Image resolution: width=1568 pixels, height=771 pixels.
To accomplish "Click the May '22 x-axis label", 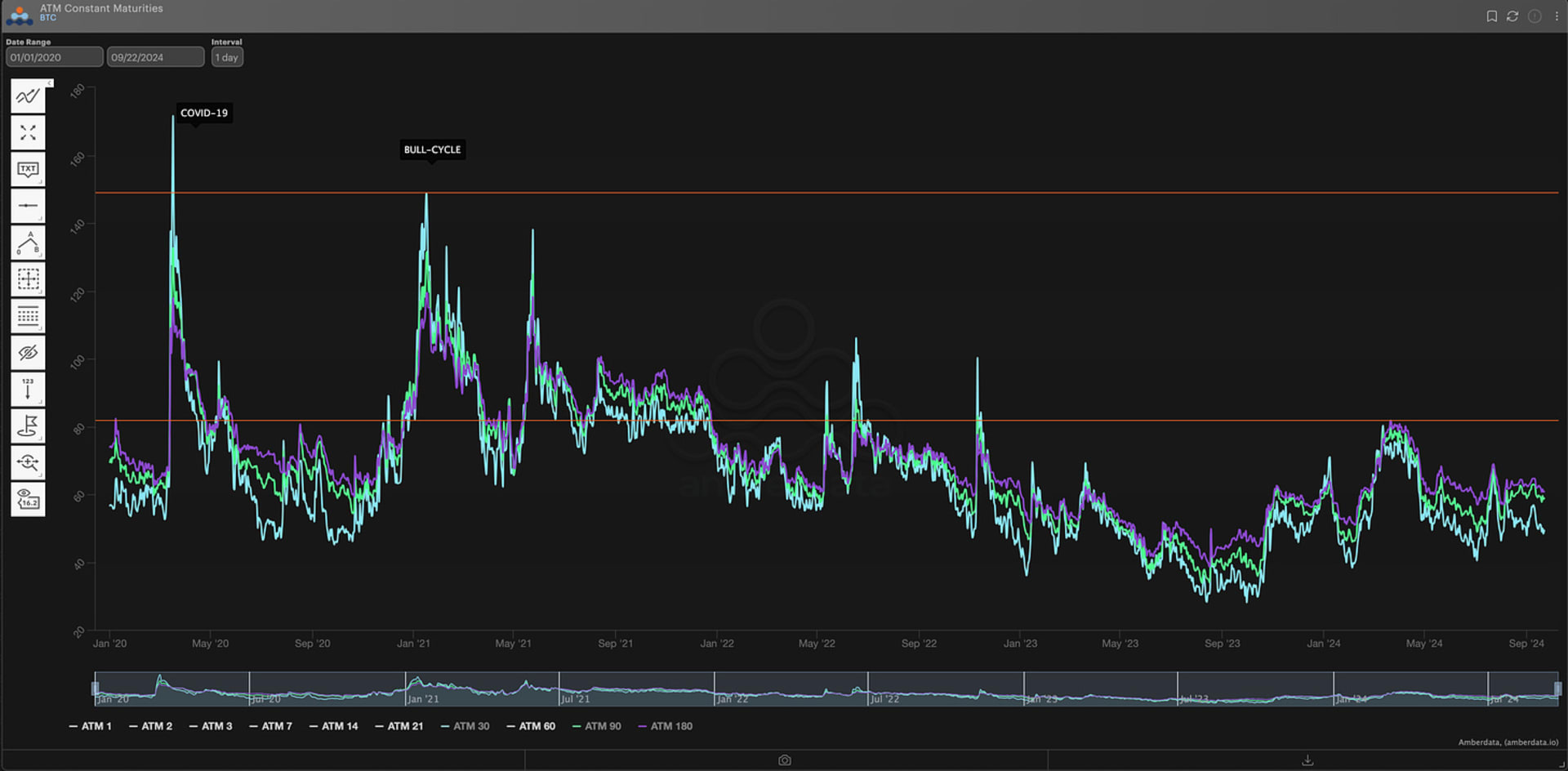I will pyautogui.click(x=817, y=644).
